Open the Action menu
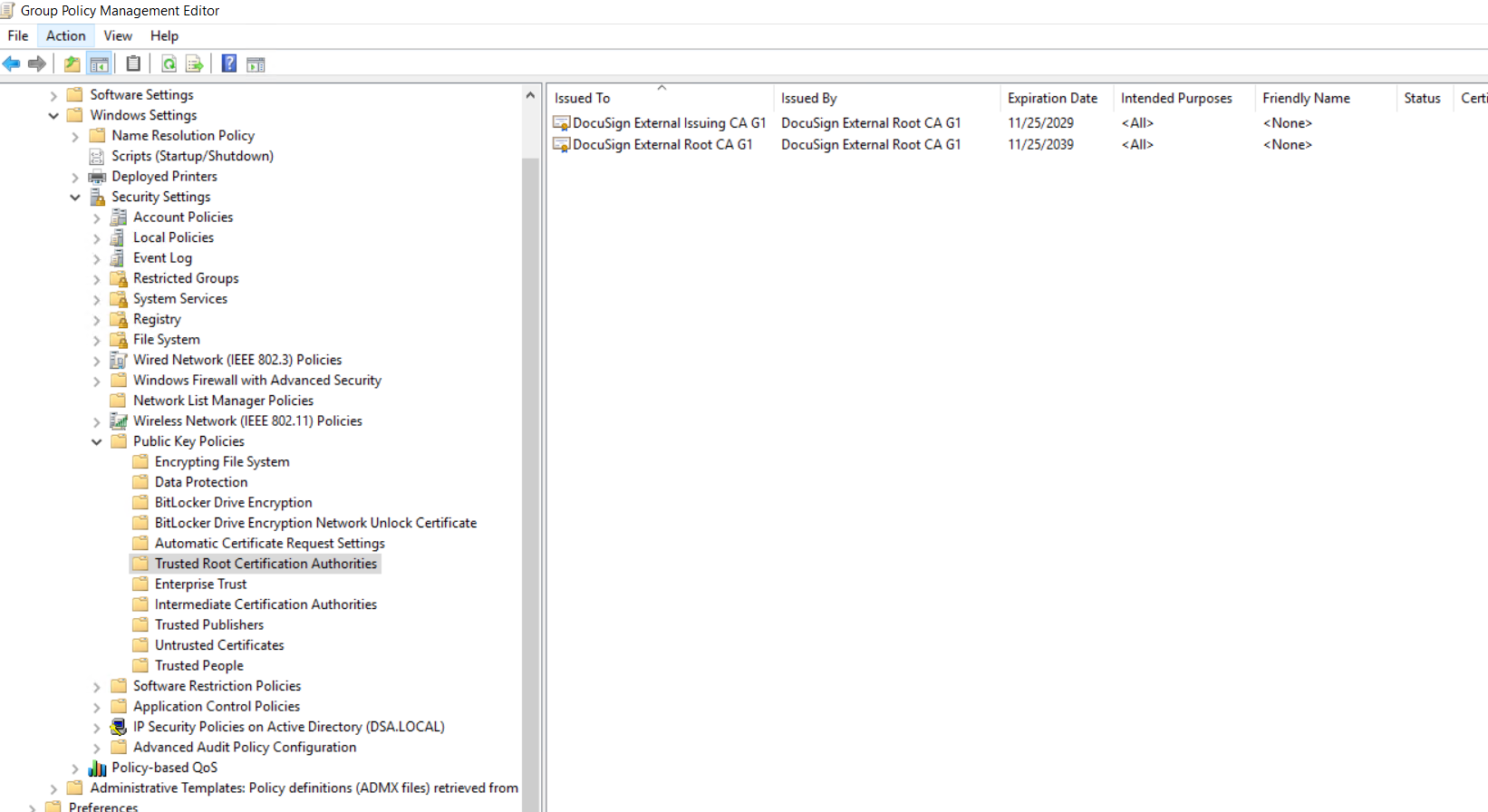This screenshot has height=812, width=1488. pyautogui.click(x=65, y=35)
